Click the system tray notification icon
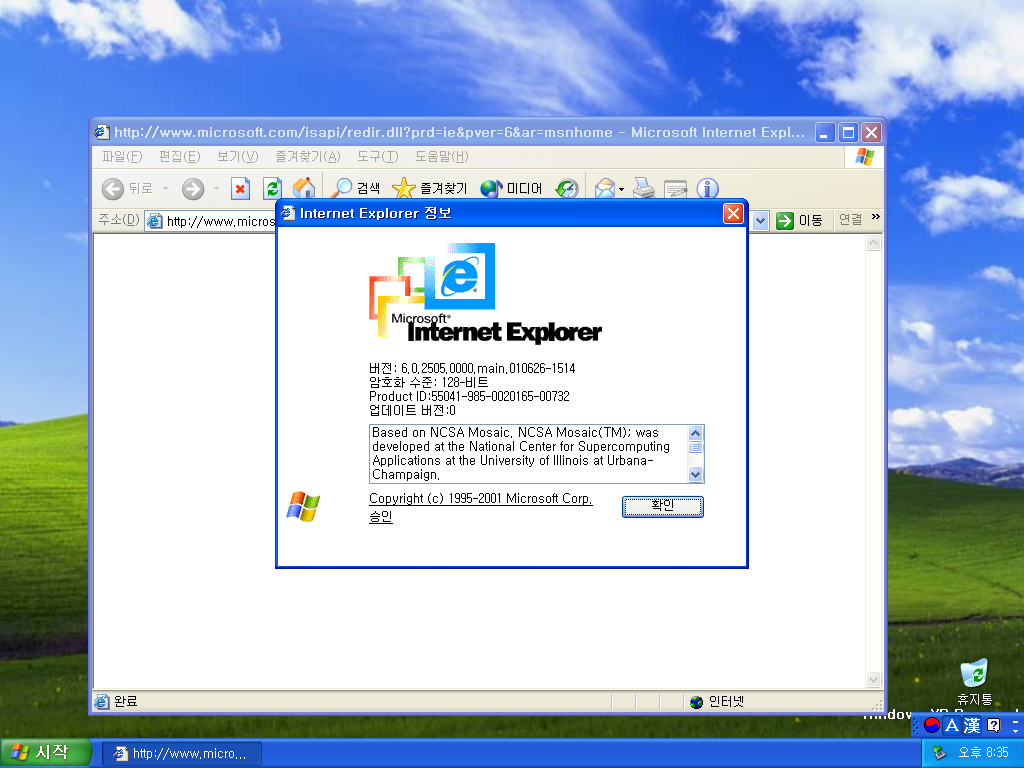The height and width of the screenshot is (768, 1024). [939, 753]
